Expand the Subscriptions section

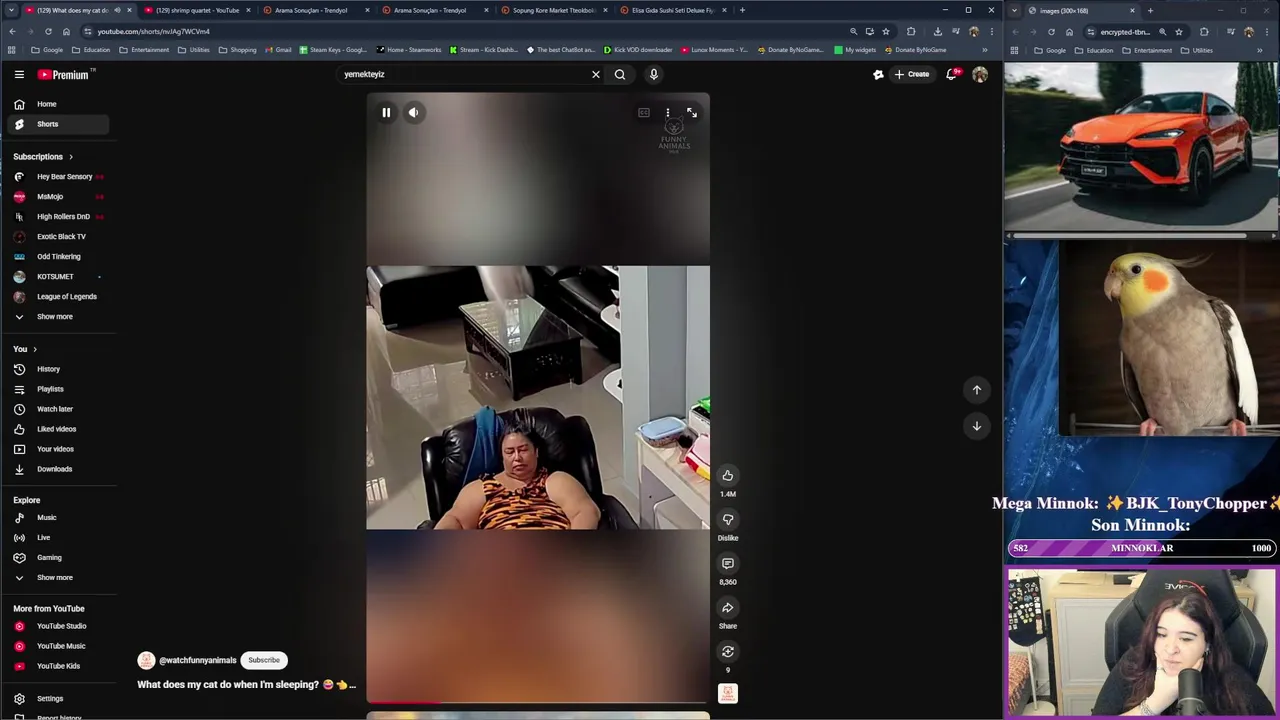pos(43,157)
